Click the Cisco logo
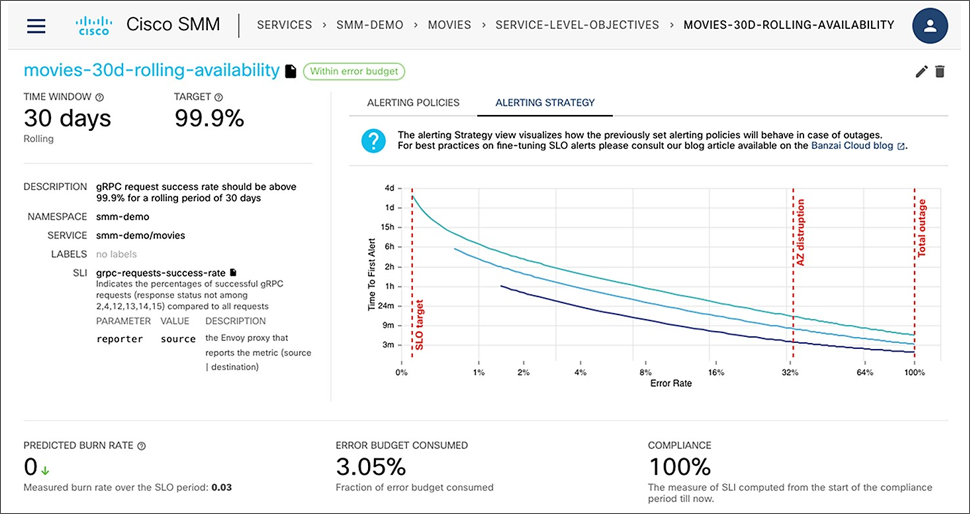 93,25
